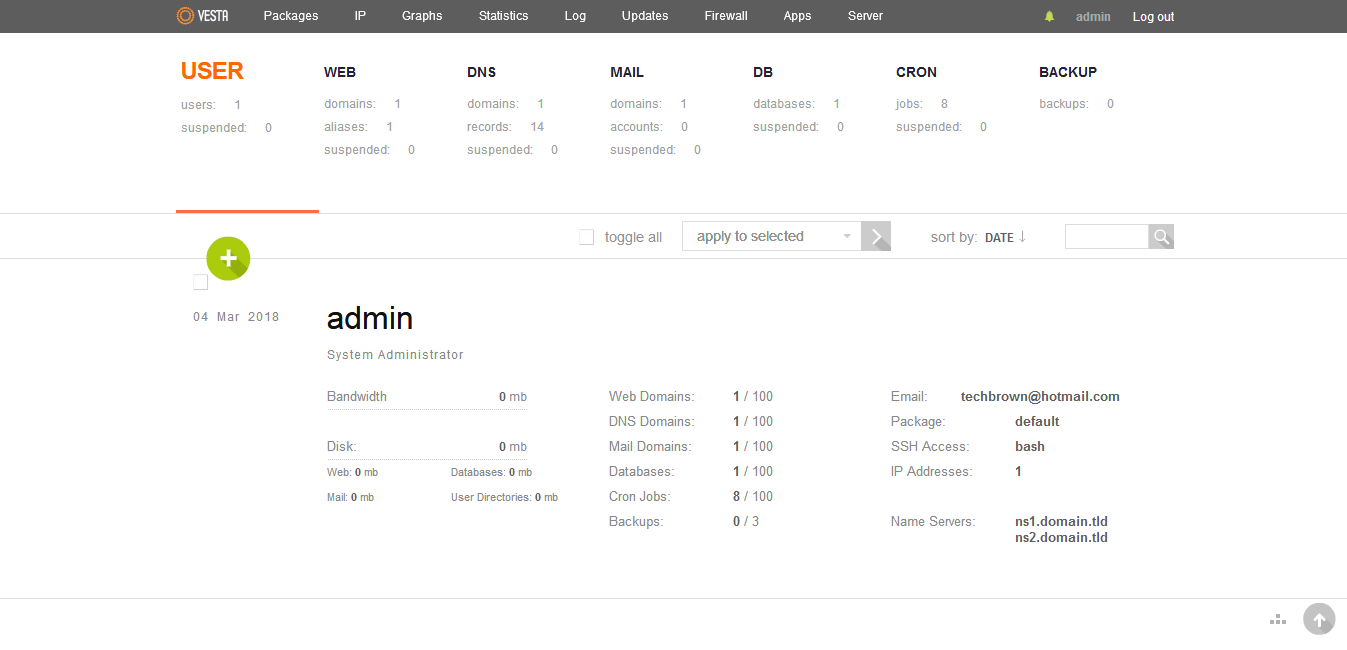The width and height of the screenshot is (1347, 650).
Task: Focus the search input field
Action: [1107, 237]
